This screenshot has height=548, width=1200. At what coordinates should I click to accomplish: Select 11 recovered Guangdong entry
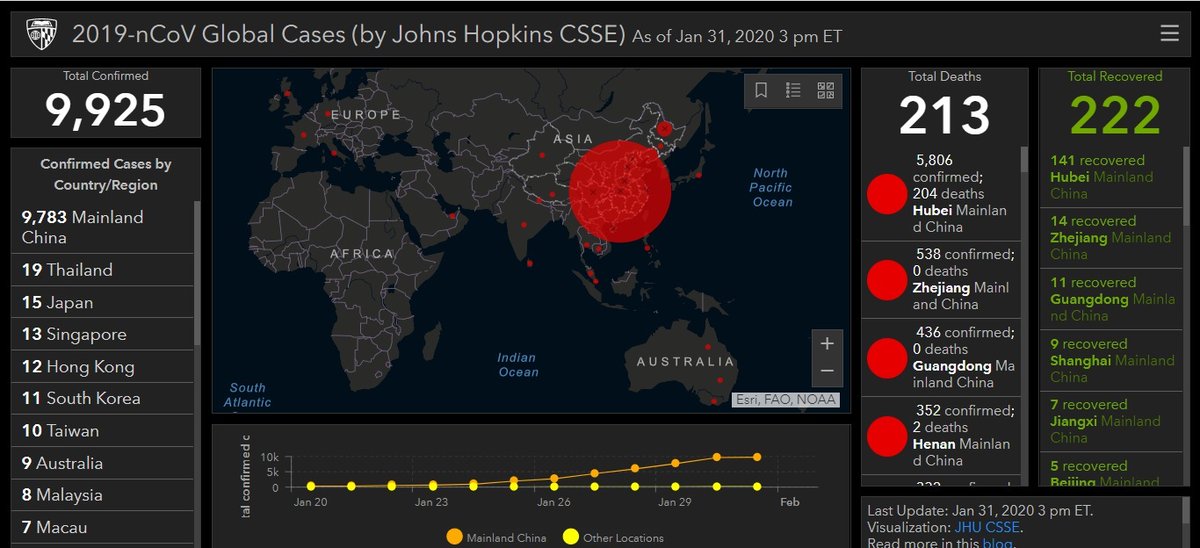[1110, 299]
